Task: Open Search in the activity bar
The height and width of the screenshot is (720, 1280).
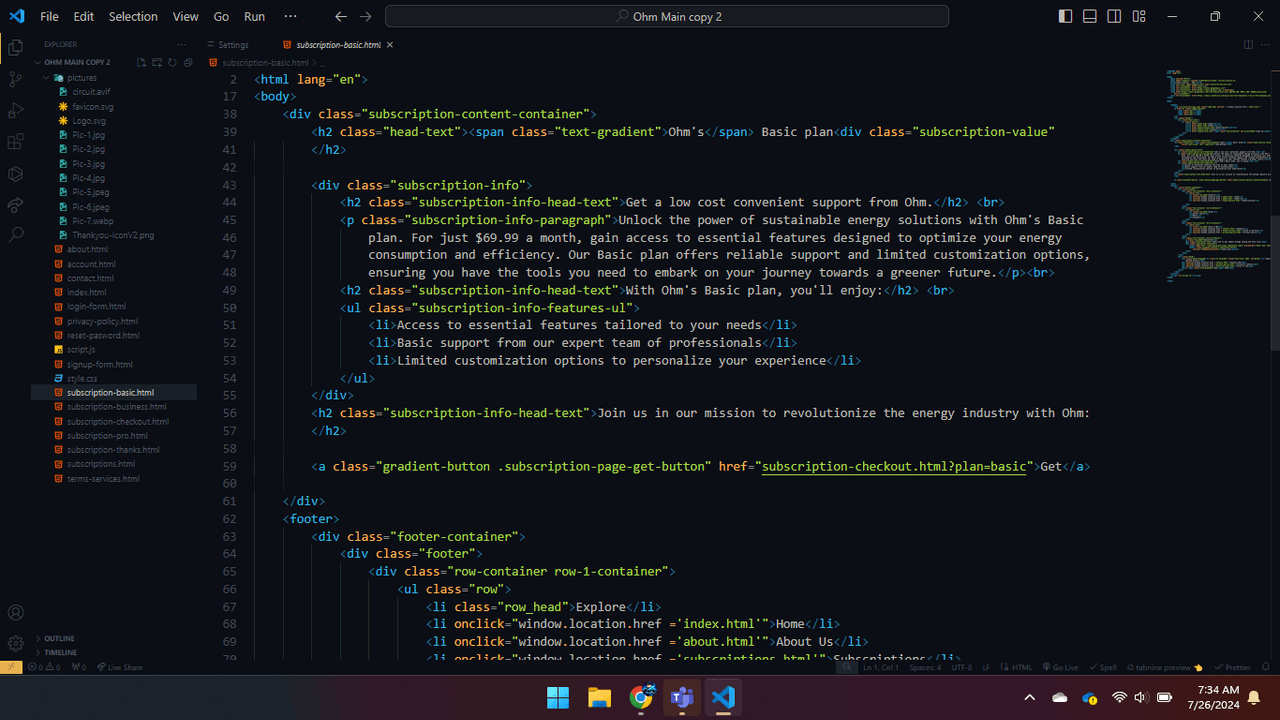Action: [x=15, y=236]
